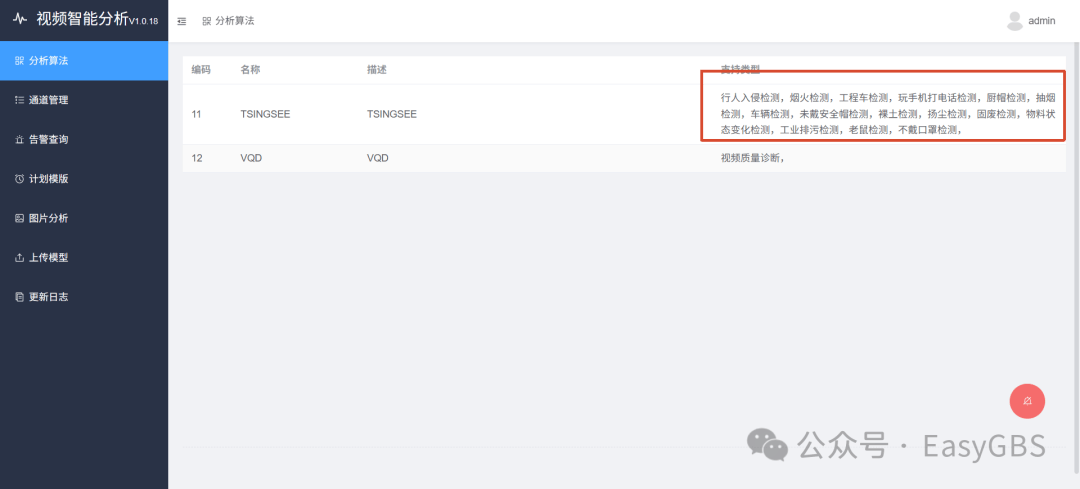
Task: Click the 编码 column header
Action: (x=201, y=70)
